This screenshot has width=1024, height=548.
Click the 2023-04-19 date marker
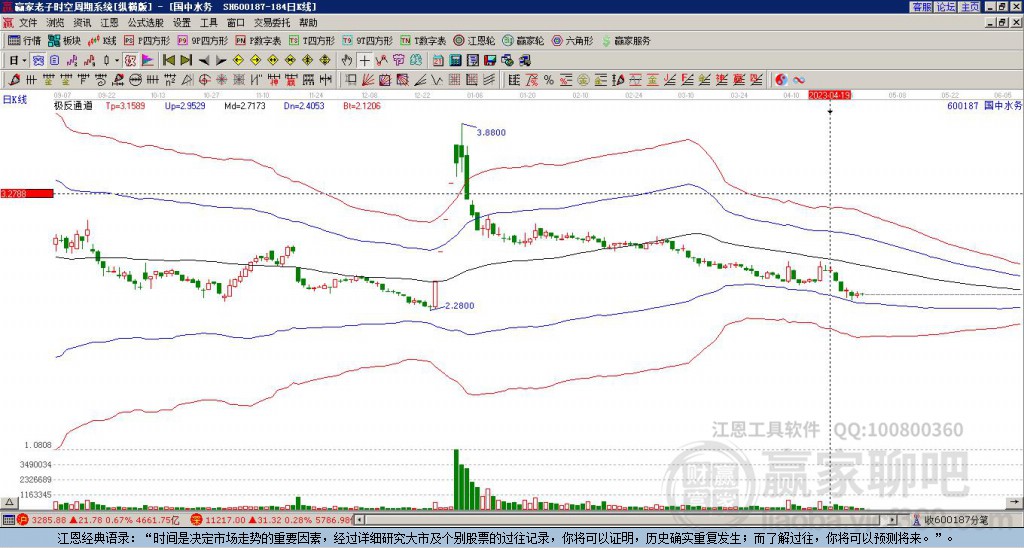(x=830, y=95)
